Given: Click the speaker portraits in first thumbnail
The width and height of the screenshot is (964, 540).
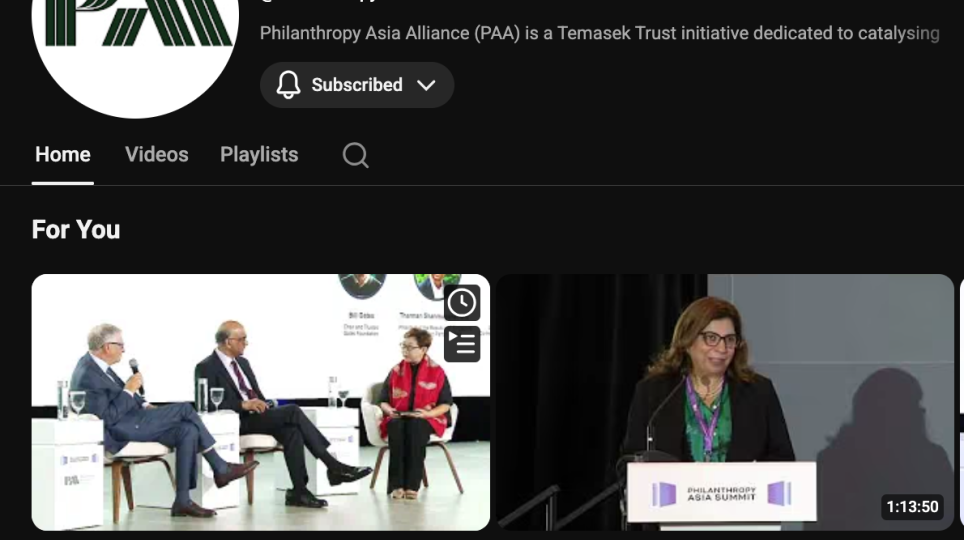Looking at the screenshot, I should click(x=400, y=287).
